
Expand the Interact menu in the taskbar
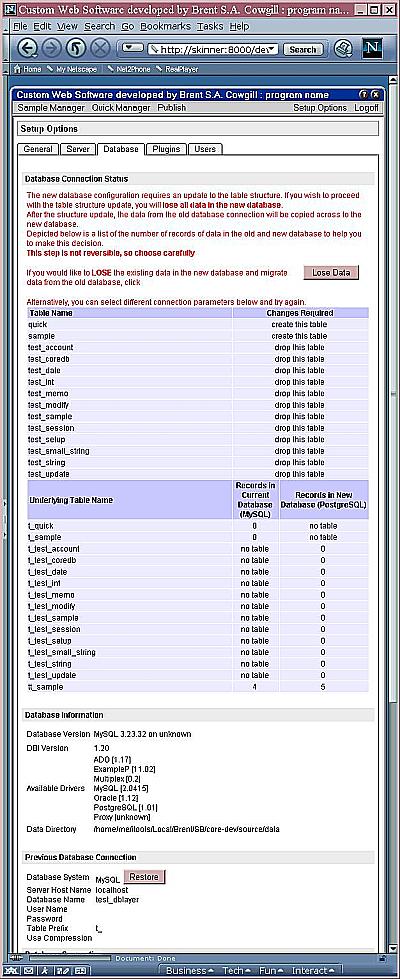[313, 971]
